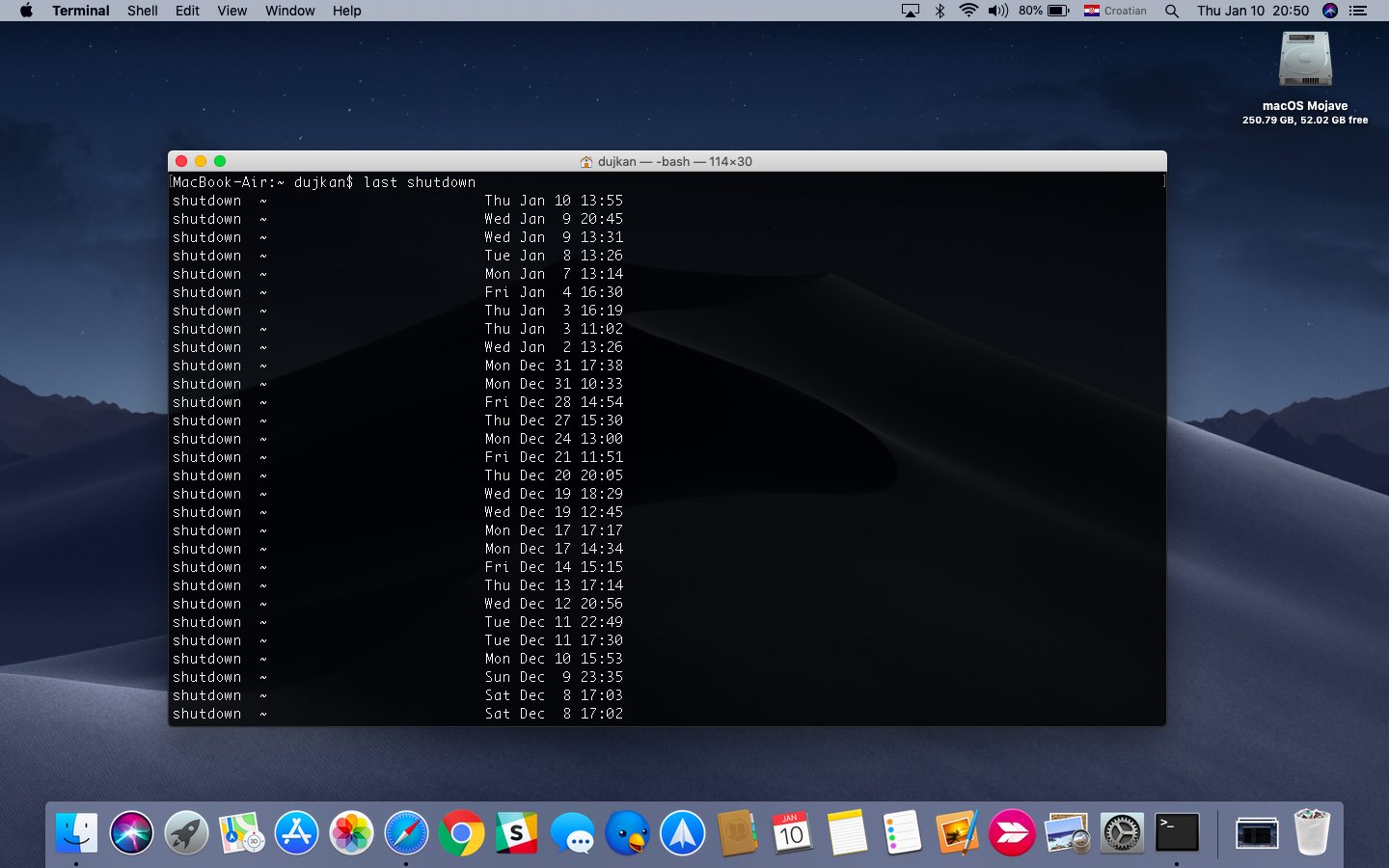Screen dimensions: 1389x868
Task: Open the Trash in the Dock
Action: click(1312, 832)
